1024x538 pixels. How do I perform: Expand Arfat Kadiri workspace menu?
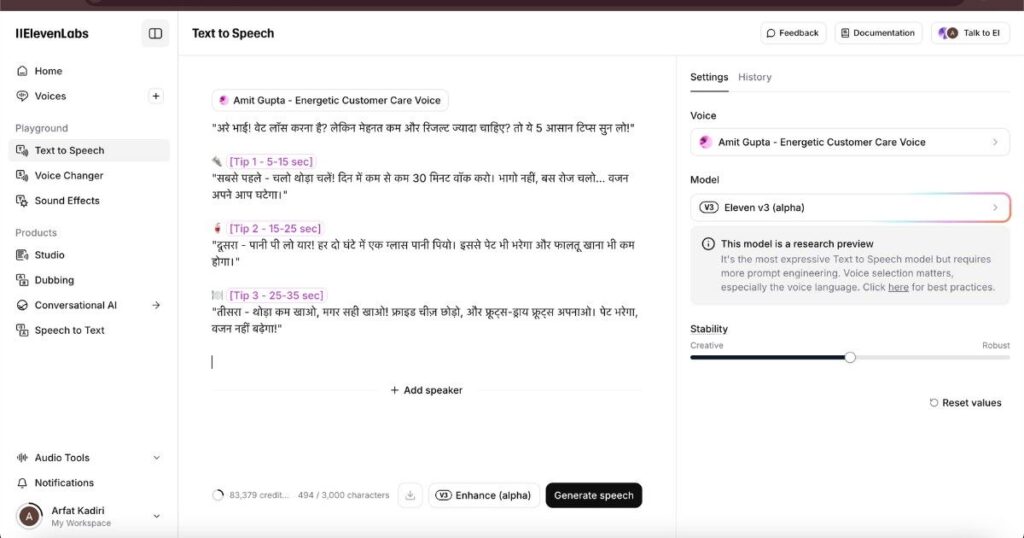tap(157, 516)
